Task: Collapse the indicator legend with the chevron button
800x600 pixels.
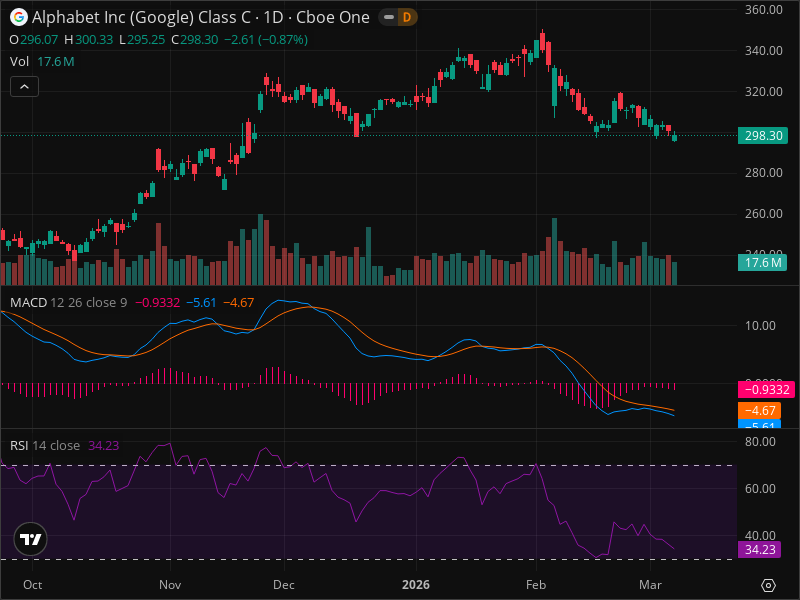Action: [x=24, y=87]
